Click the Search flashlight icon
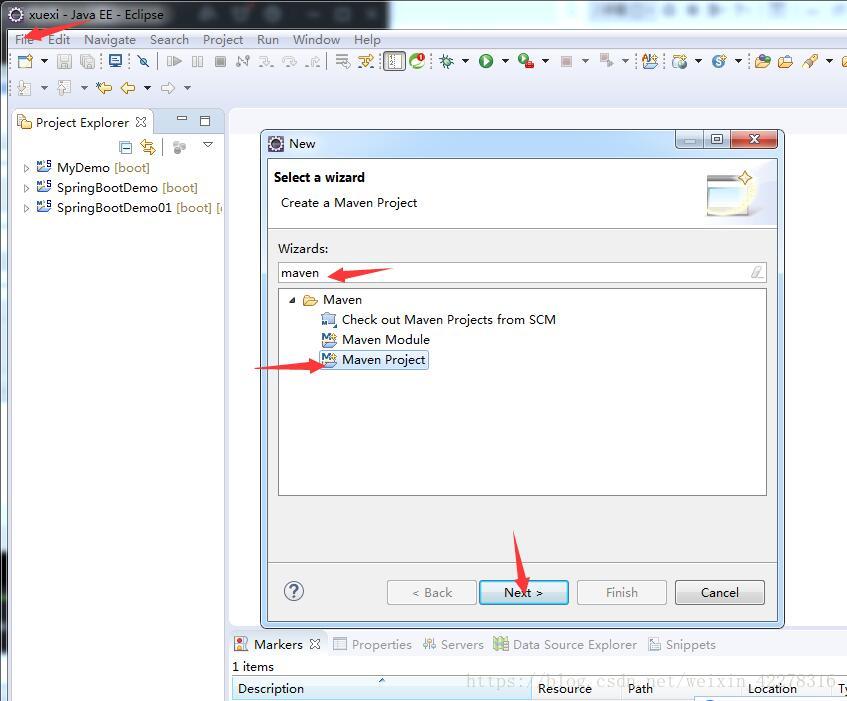 click(x=810, y=61)
